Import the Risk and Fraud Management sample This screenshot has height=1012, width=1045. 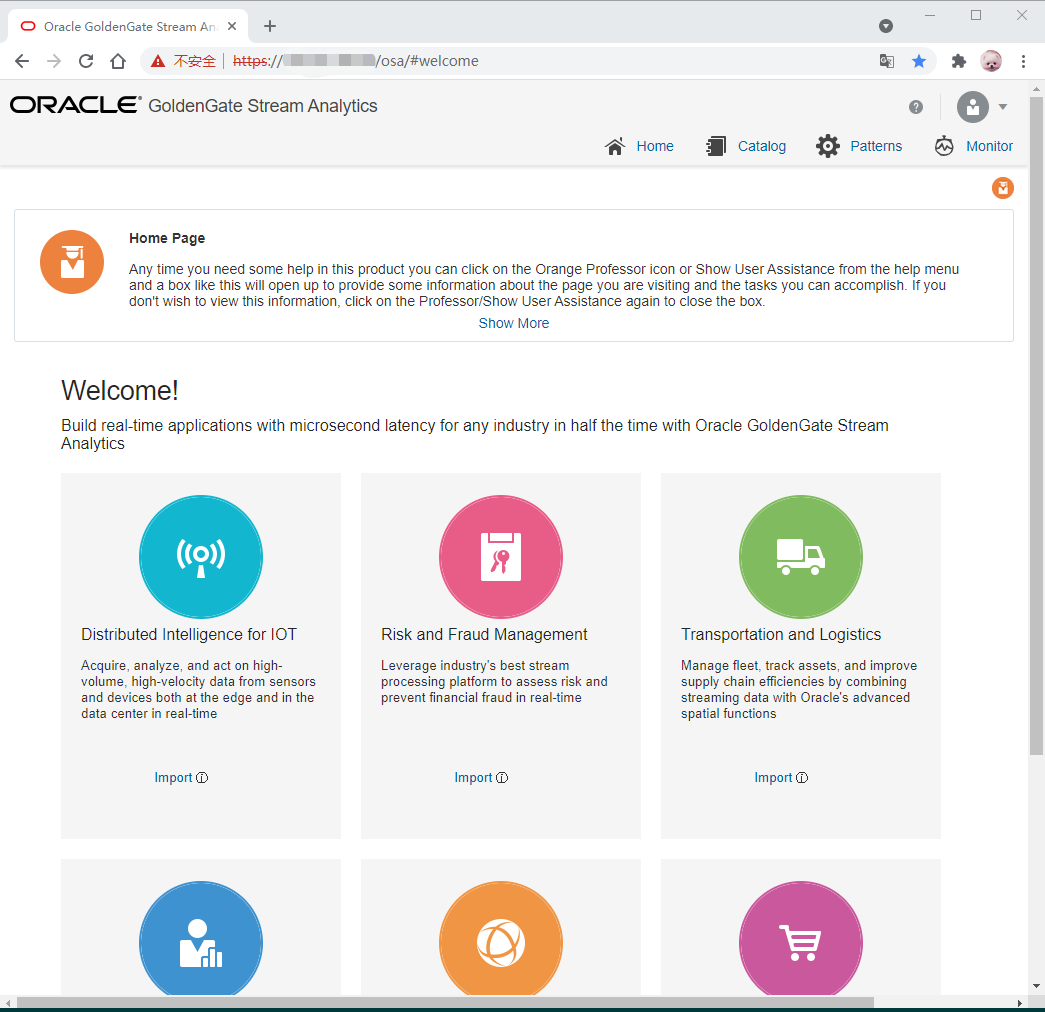pos(473,777)
